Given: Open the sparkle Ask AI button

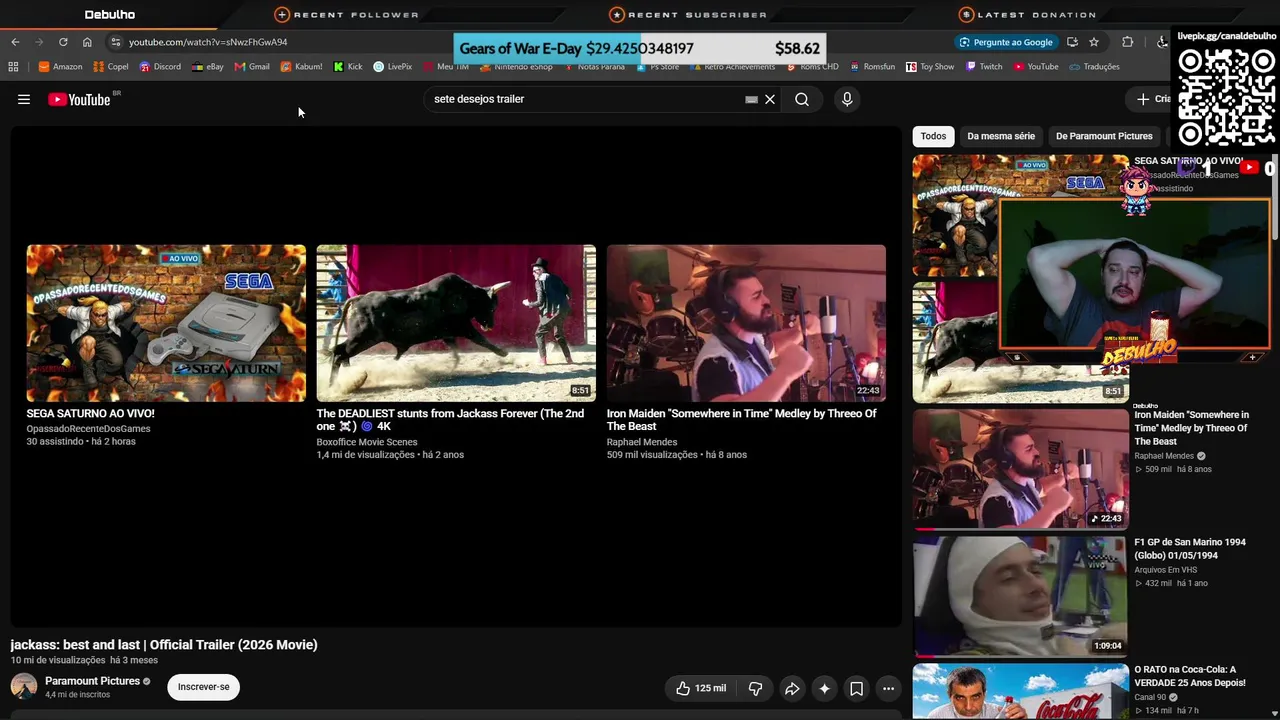Looking at the screenshot, I should [824, 688].
